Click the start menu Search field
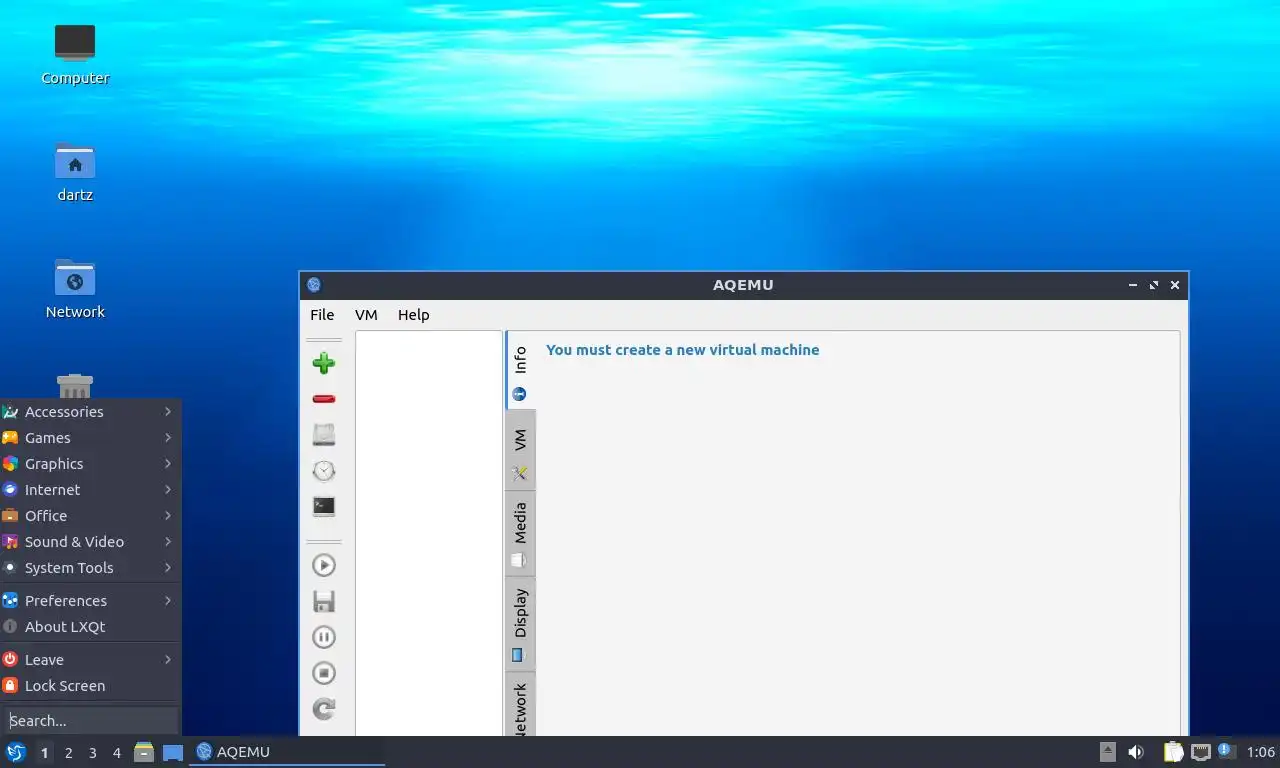This screenshot has height=768, width=1280. point(91,721)
